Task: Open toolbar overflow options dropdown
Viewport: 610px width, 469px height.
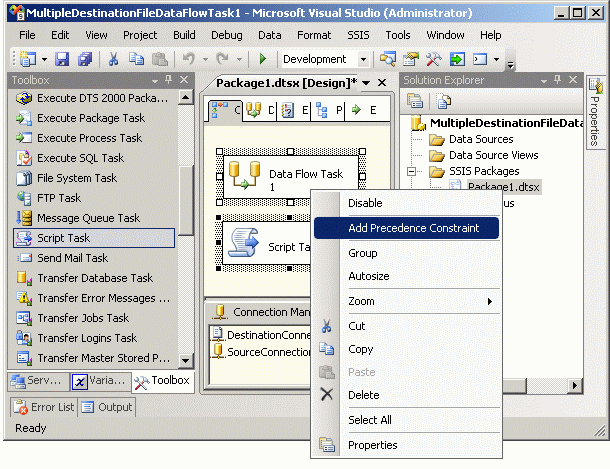Action: point(511,65)
